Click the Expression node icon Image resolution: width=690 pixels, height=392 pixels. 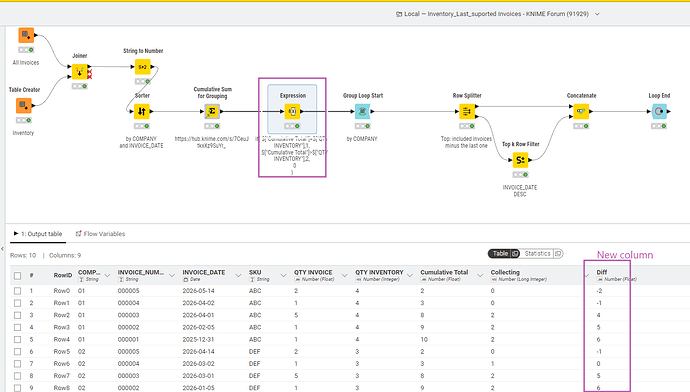(x=292, y=111)
